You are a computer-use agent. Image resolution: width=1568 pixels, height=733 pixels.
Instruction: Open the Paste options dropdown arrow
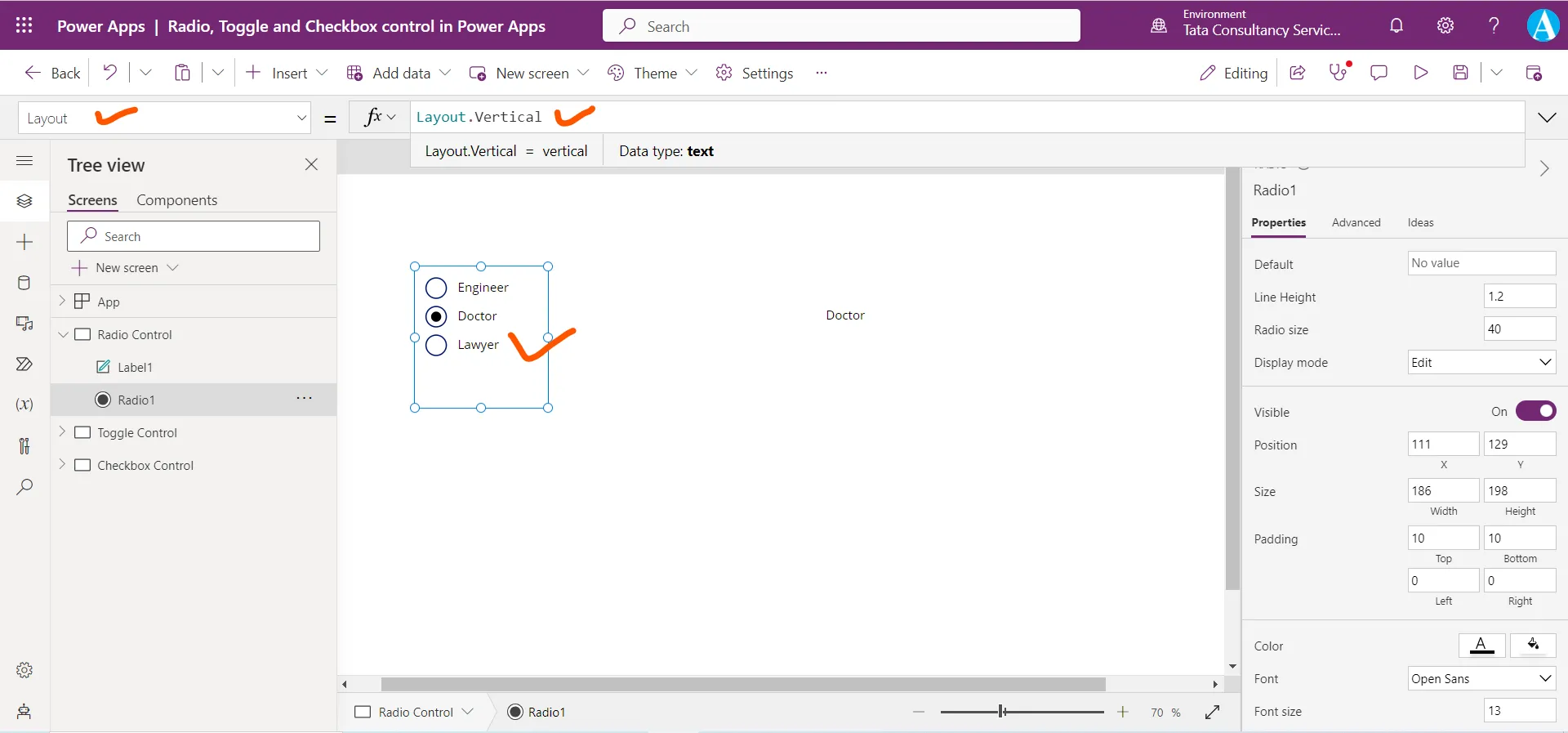[218, 73]
